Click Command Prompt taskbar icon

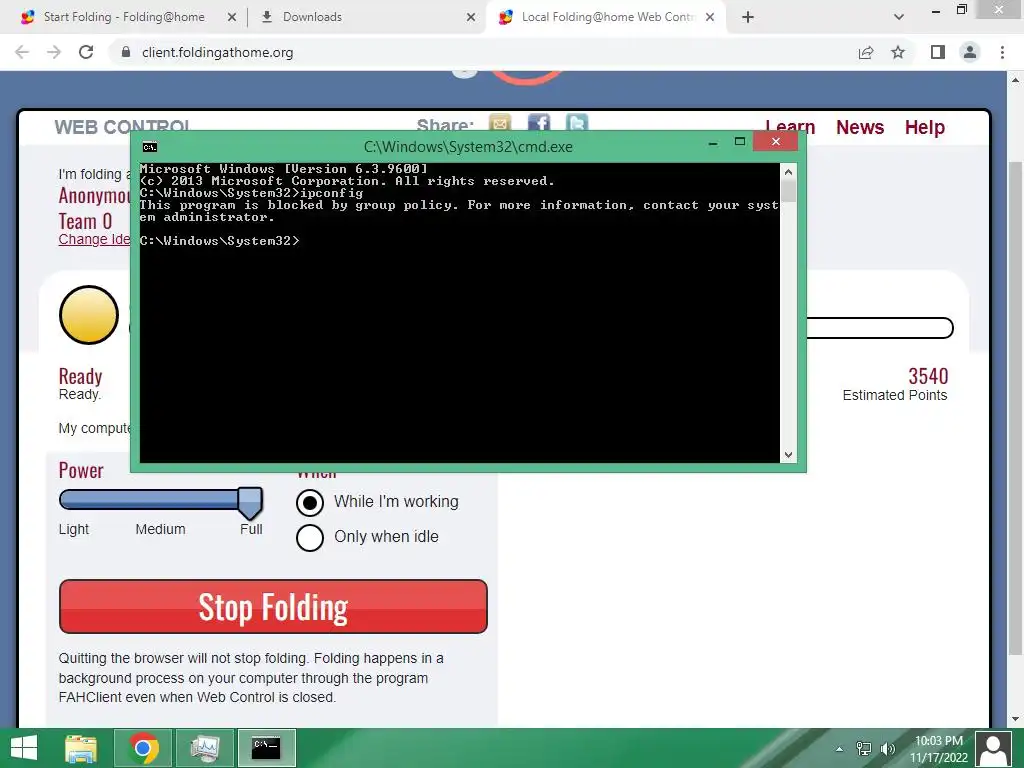coord(266,748)
